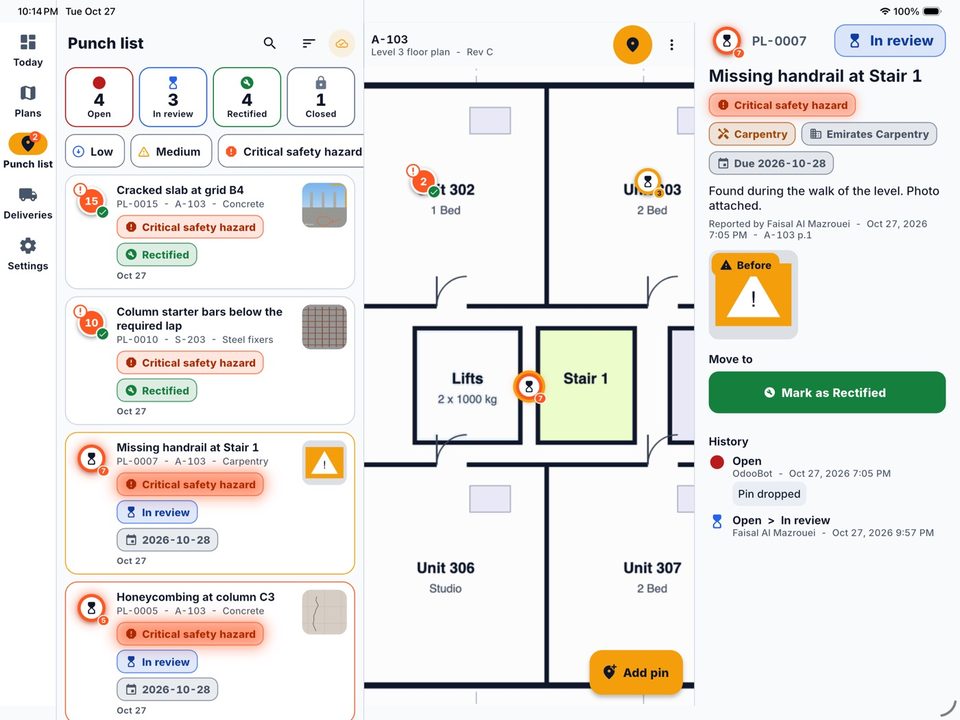The image size is (960, 720).
Task: Toggle the Critical safety hazard filter chip
Action: (291, 151)
